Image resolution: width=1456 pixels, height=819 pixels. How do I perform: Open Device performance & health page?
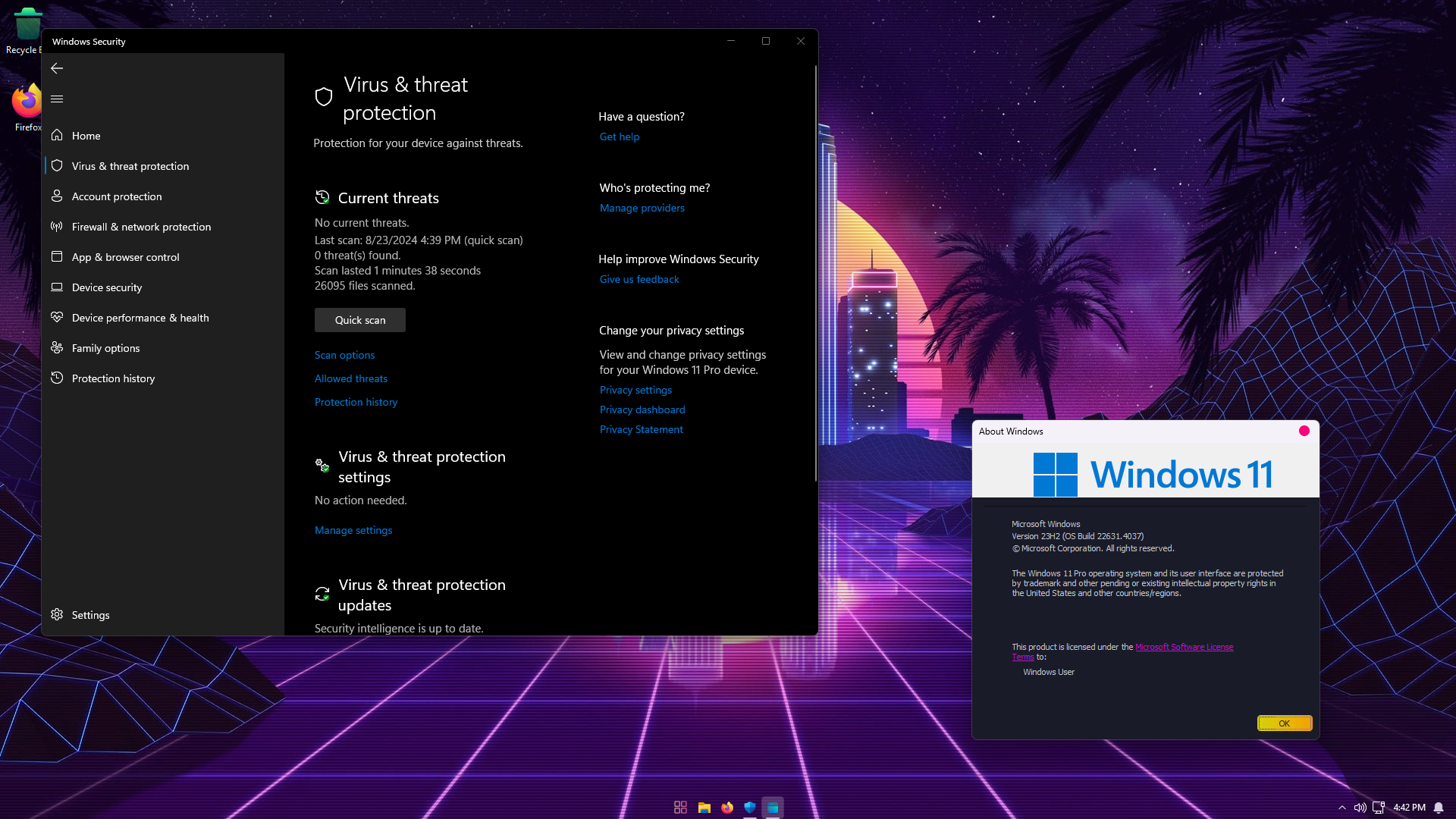[x=140, y=318]
